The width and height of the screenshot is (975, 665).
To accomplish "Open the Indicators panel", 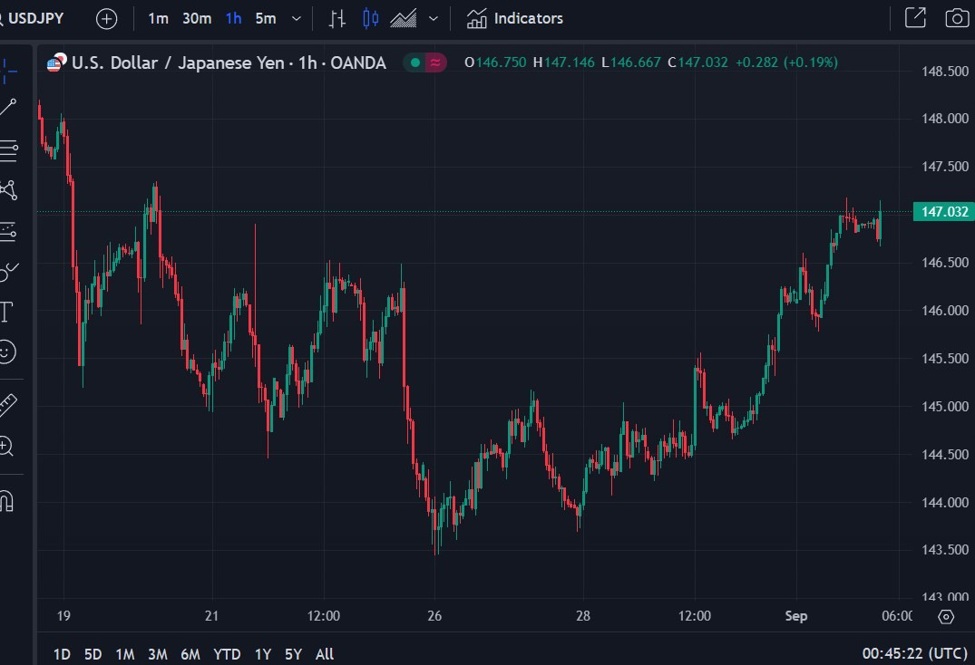I will 515,18.
